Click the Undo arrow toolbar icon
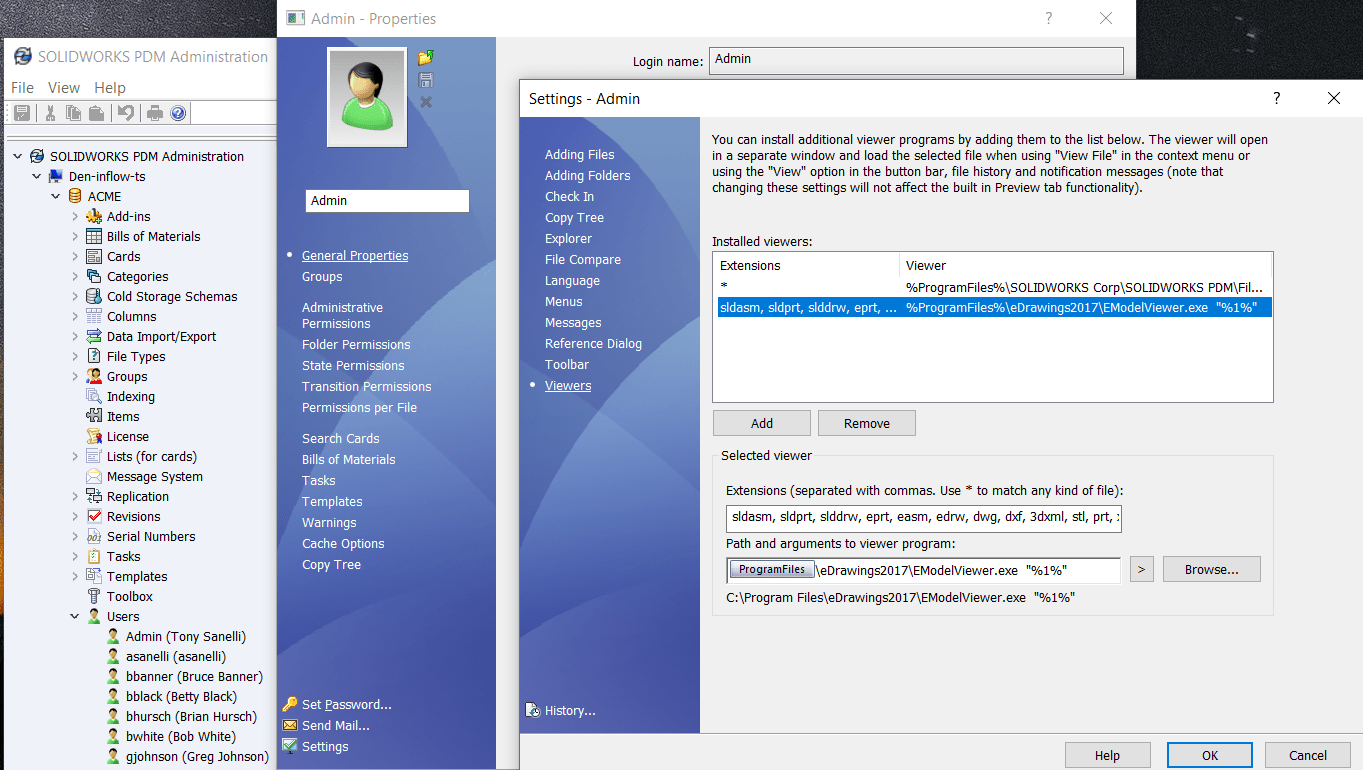 click(x=125, y=113)
